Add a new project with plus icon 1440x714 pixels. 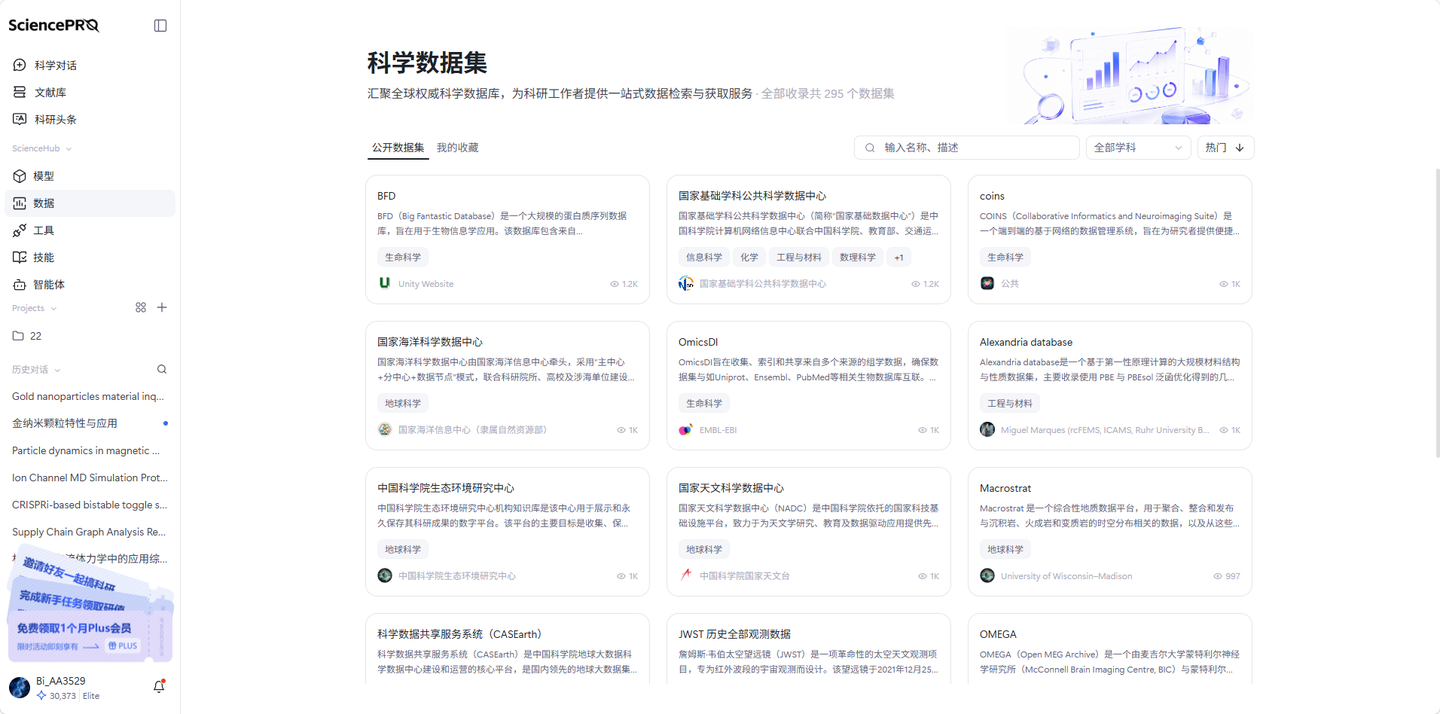click(162, 308)
